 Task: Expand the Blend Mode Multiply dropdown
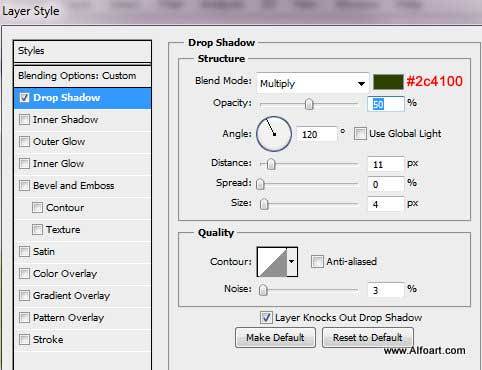coord(313,83)
